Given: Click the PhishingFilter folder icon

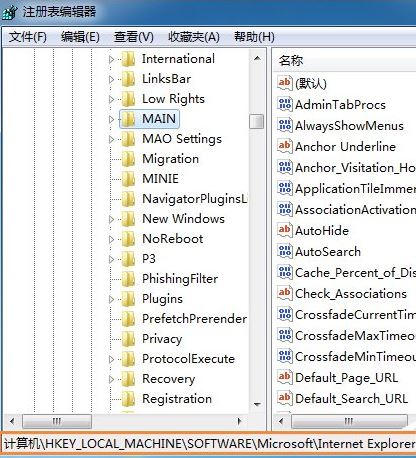Looking at the screenshot, I should point(128,279).
